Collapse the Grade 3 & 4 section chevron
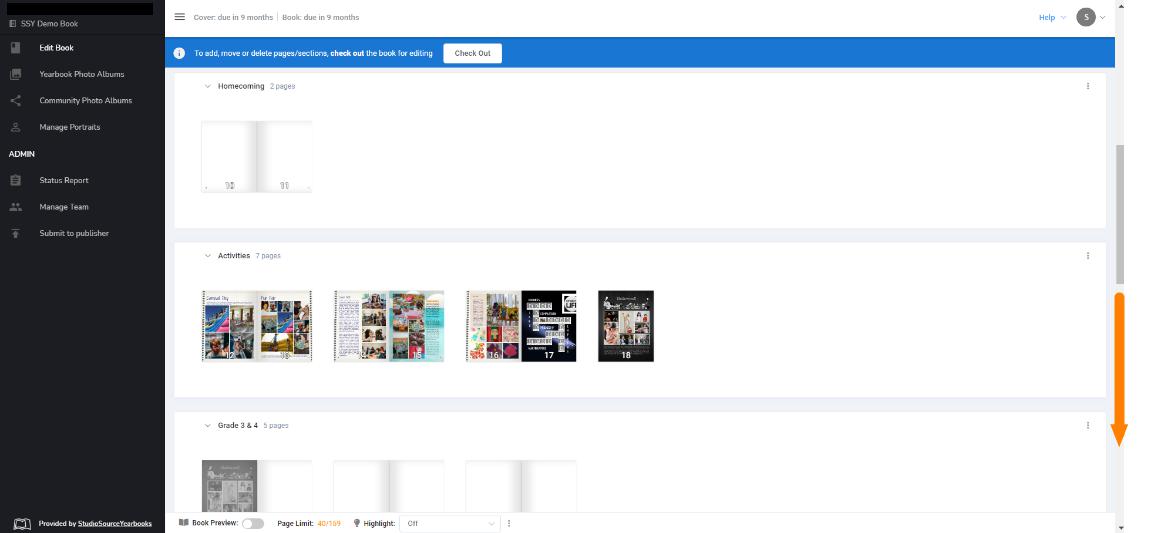This screenshot has height=533, width=1150. tap(208, 425)
